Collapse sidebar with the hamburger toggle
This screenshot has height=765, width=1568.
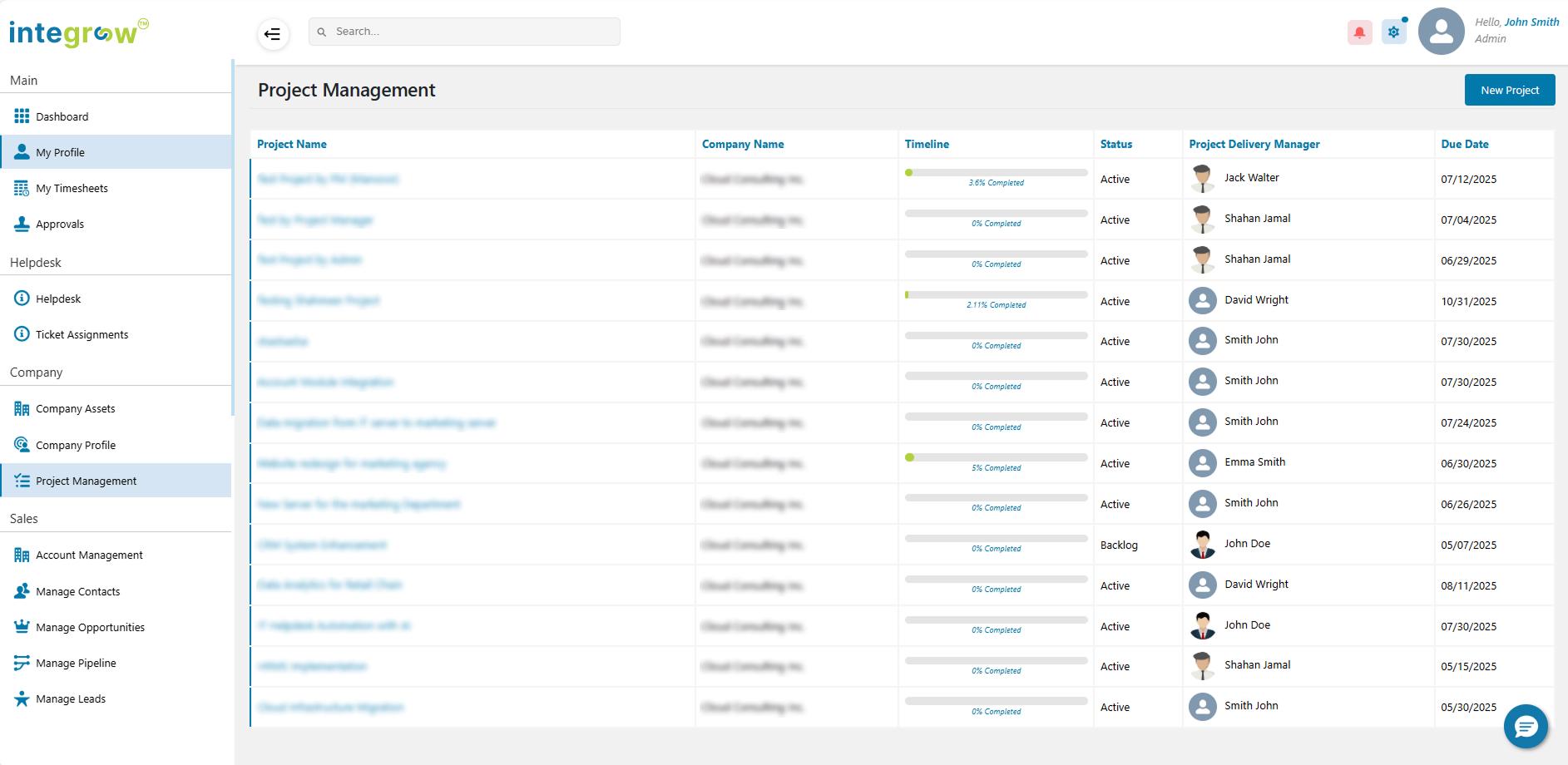[x=272, y=34]
